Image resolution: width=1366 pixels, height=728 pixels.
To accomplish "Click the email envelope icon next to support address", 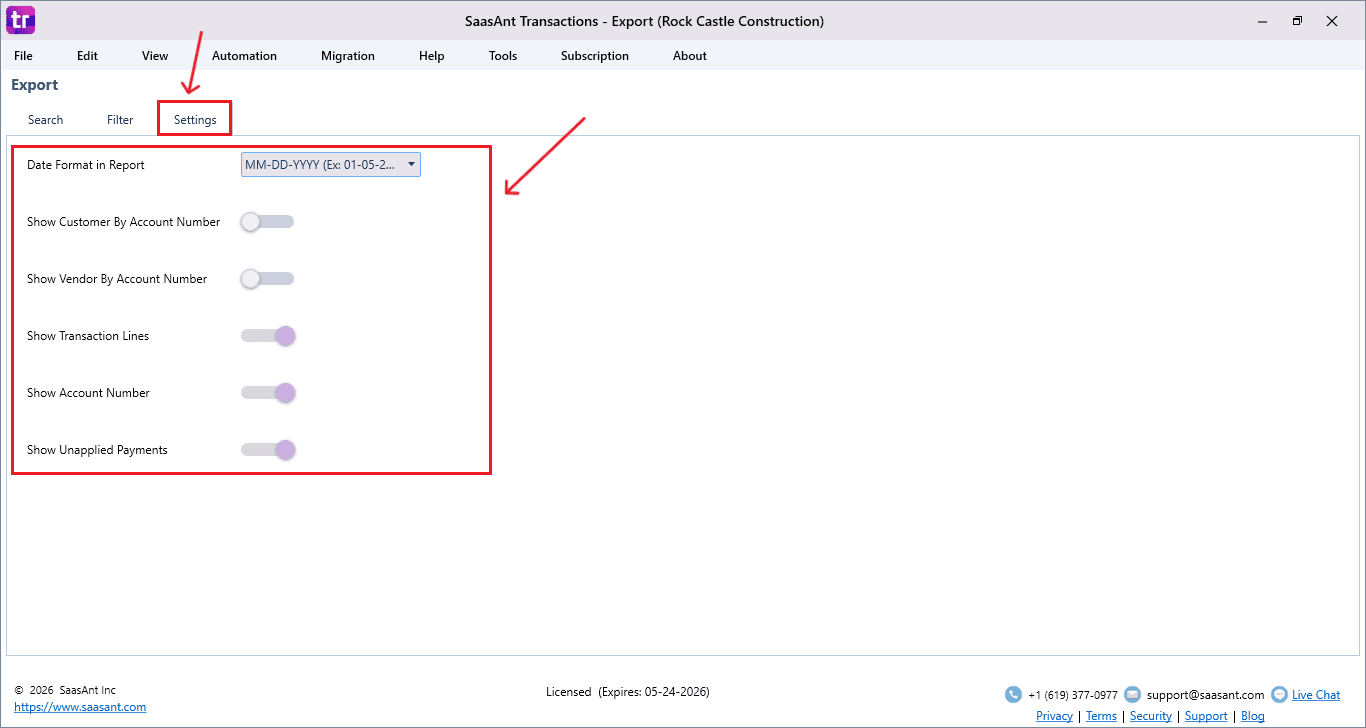I will 1133,694.
